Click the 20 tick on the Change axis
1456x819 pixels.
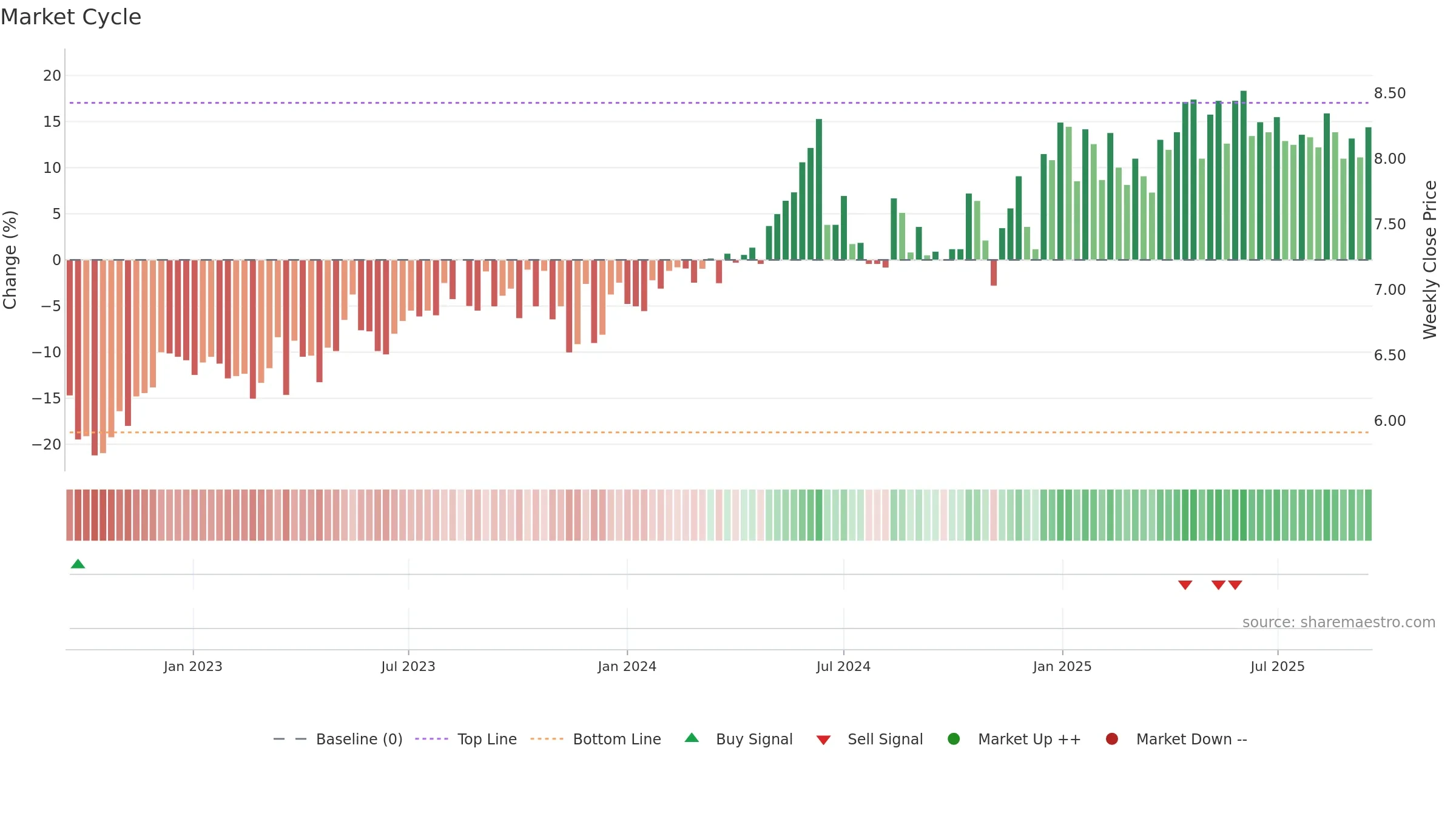tap(52, 76)
